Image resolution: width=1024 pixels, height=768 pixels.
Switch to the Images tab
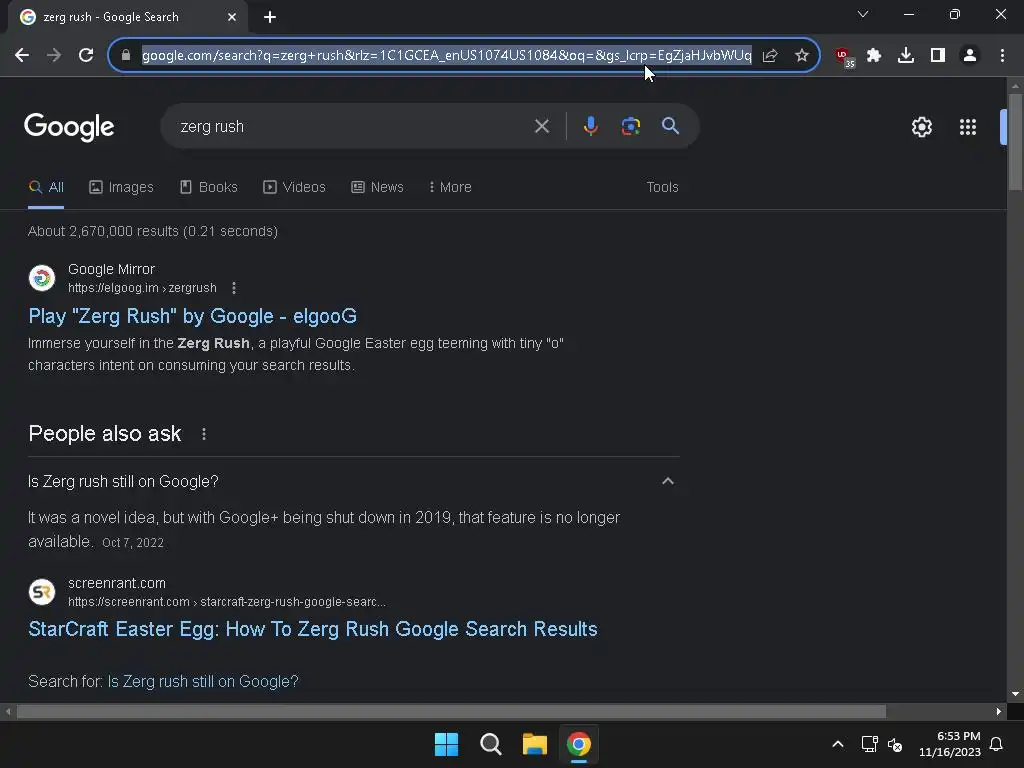[121, 187]
